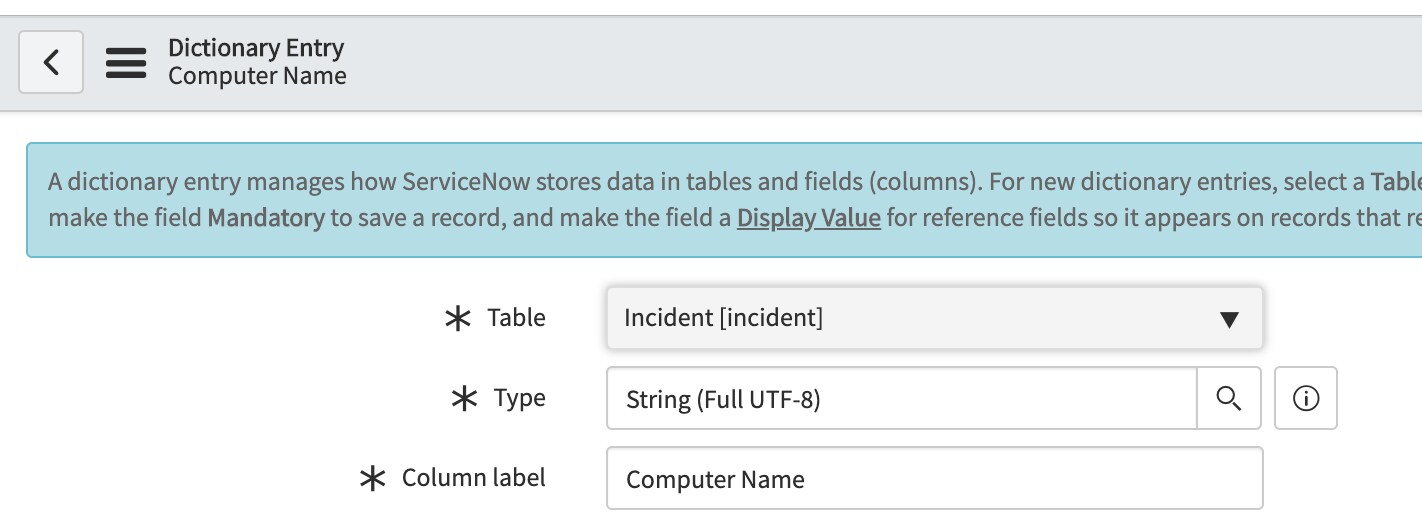Click the mandatory asterisk beside Column label
The width and height of the screenshot is (1422, 526).
[372, 479]
